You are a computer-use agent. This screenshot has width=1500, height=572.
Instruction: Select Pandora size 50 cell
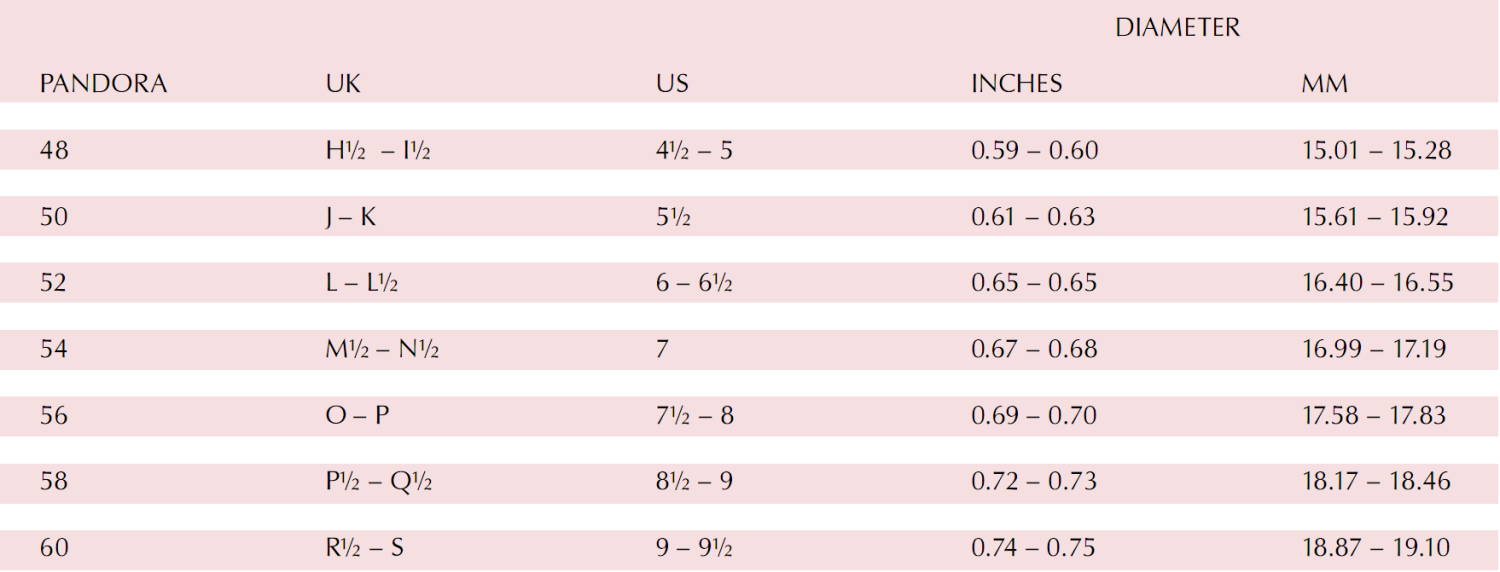pyautogui.click(x=54, y=217)
